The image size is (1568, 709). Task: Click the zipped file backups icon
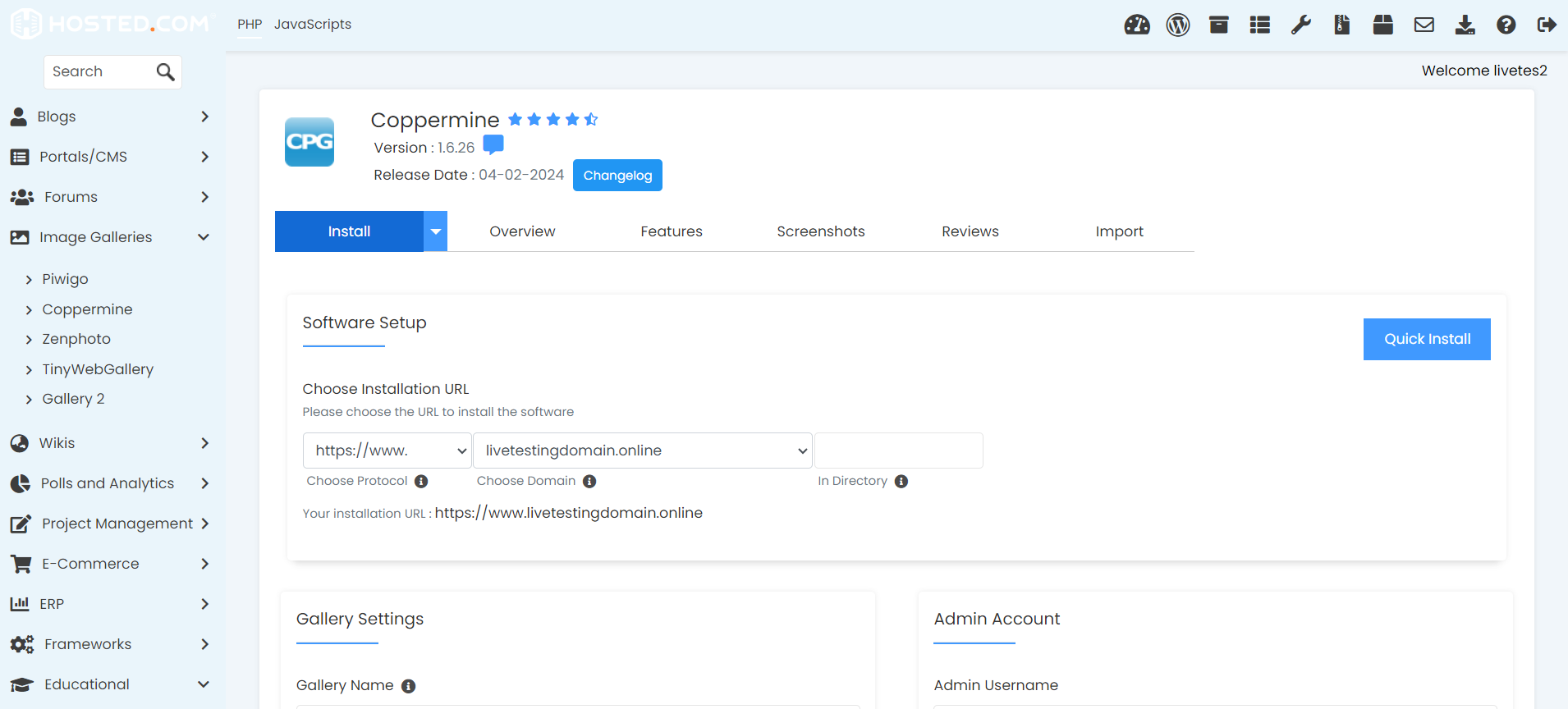[x=1342, y=25]
